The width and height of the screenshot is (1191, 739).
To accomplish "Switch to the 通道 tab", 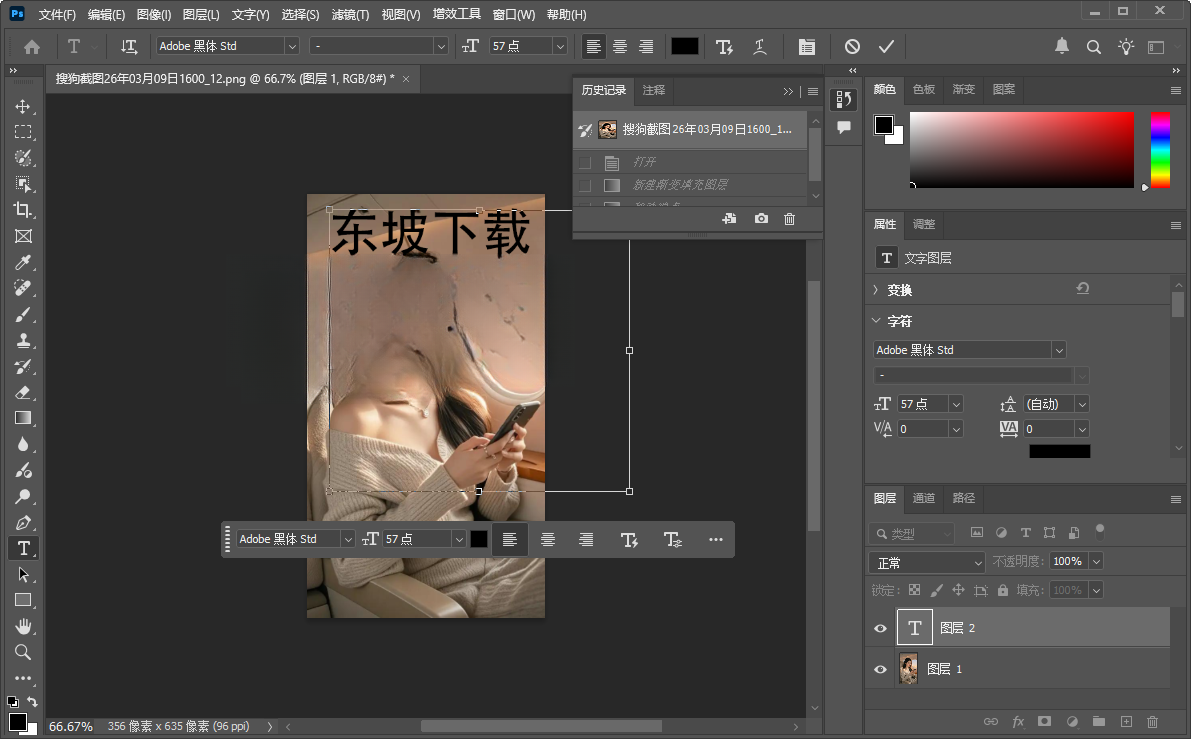I will (x=924, y=498).
